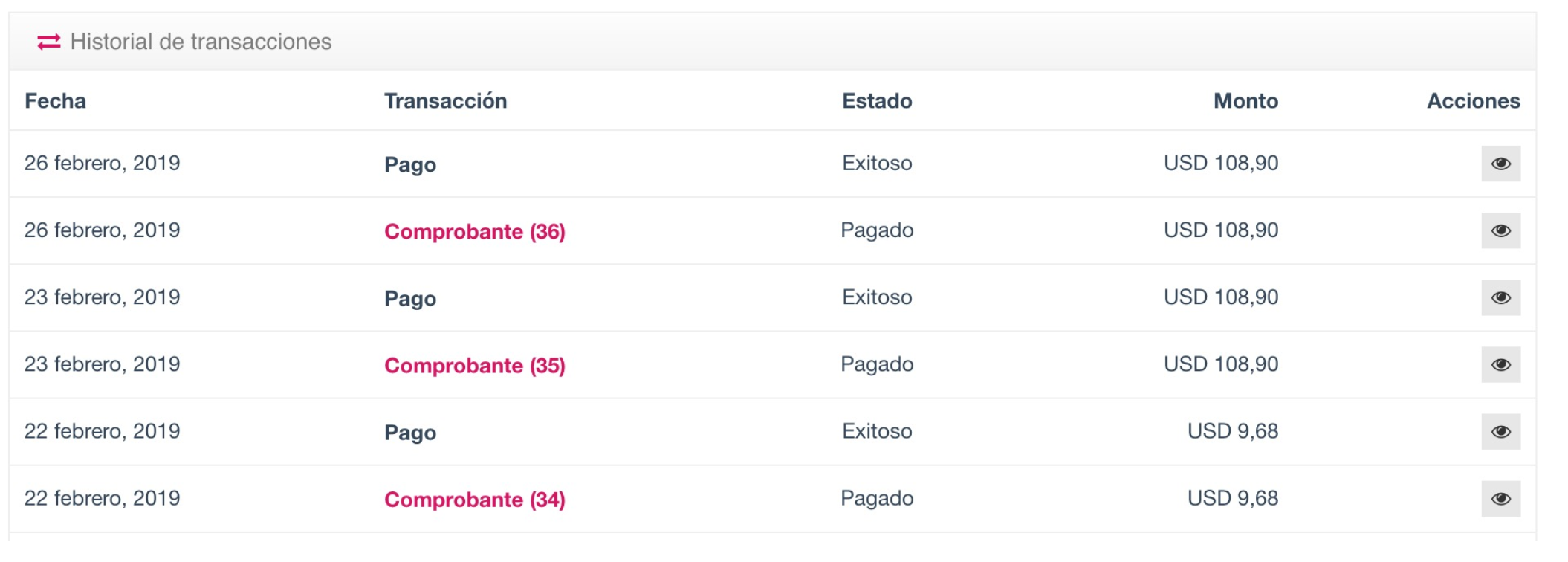The height and width of the screenshot is (562, 1568).
Task: Open Comprobante (36) link
Action: click(474, 231)
